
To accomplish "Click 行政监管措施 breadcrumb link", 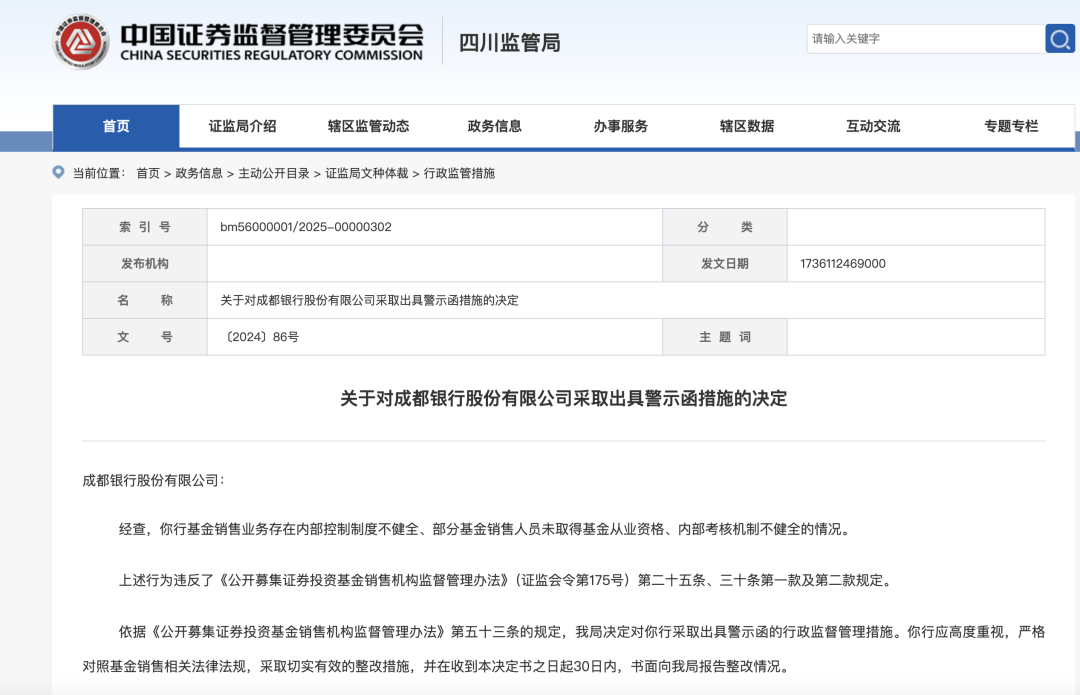I will tap(459, 173).
